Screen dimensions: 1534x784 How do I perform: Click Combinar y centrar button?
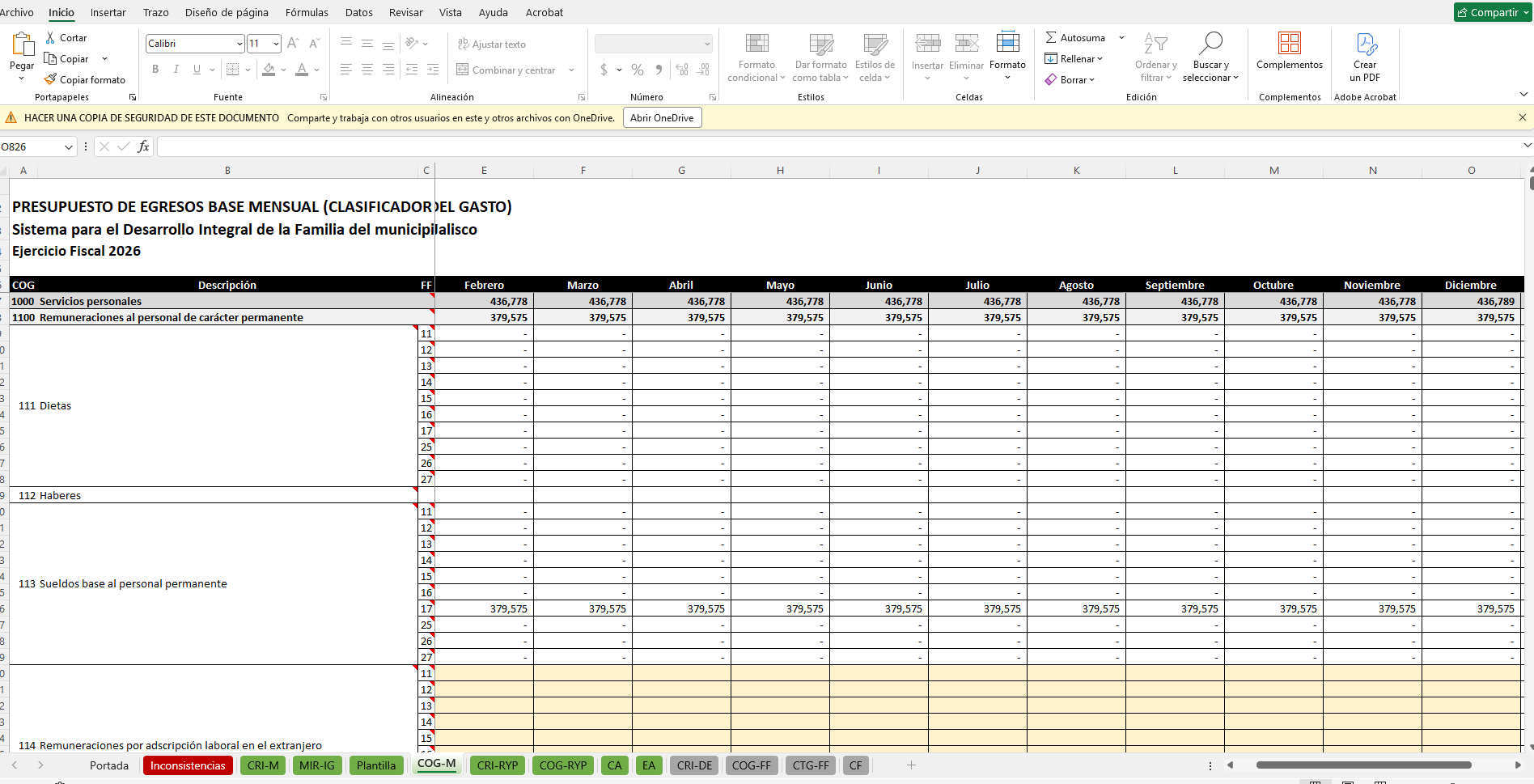(x=506, y=70)
